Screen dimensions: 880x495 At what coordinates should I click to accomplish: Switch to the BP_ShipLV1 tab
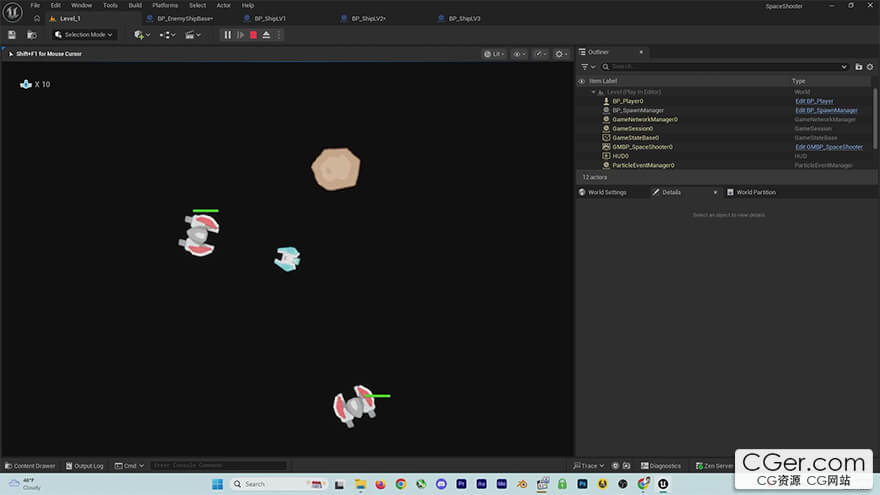point(268,18)
